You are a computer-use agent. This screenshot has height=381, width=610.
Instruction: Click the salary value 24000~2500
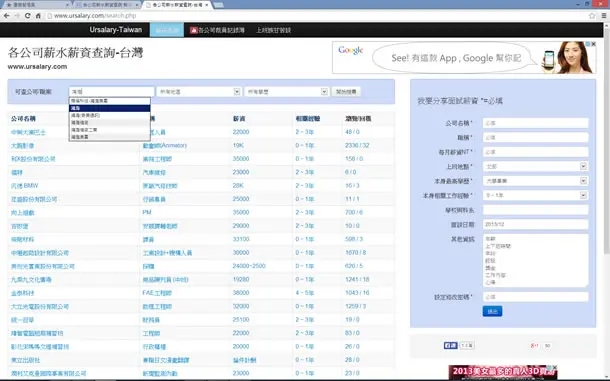(249, 266)
